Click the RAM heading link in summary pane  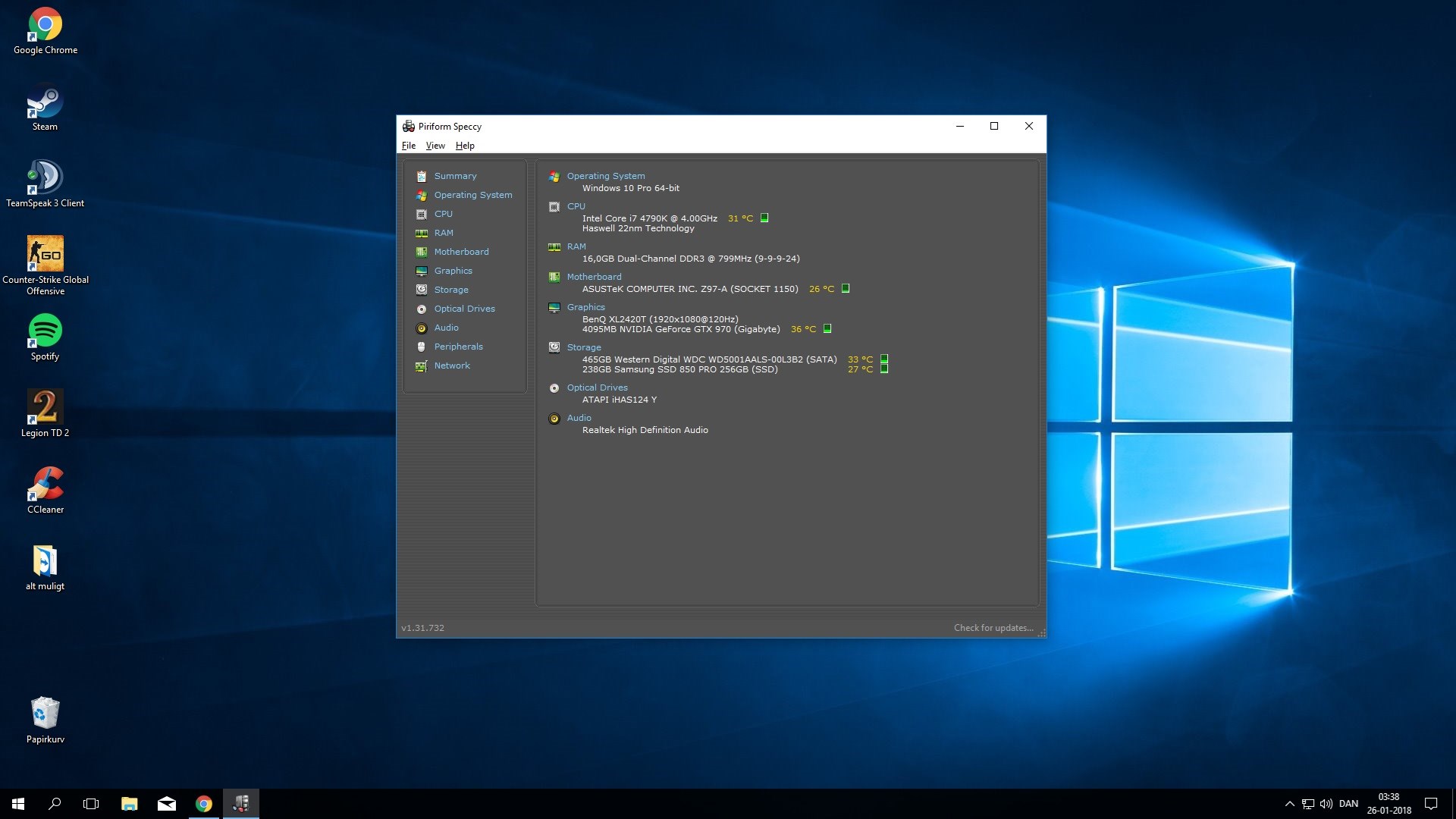coord(576,246)
